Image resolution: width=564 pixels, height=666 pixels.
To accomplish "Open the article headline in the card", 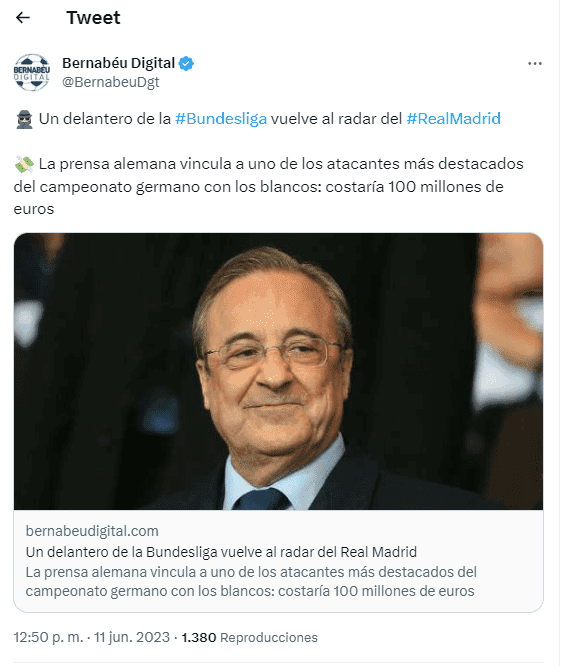I will point(221,552).
